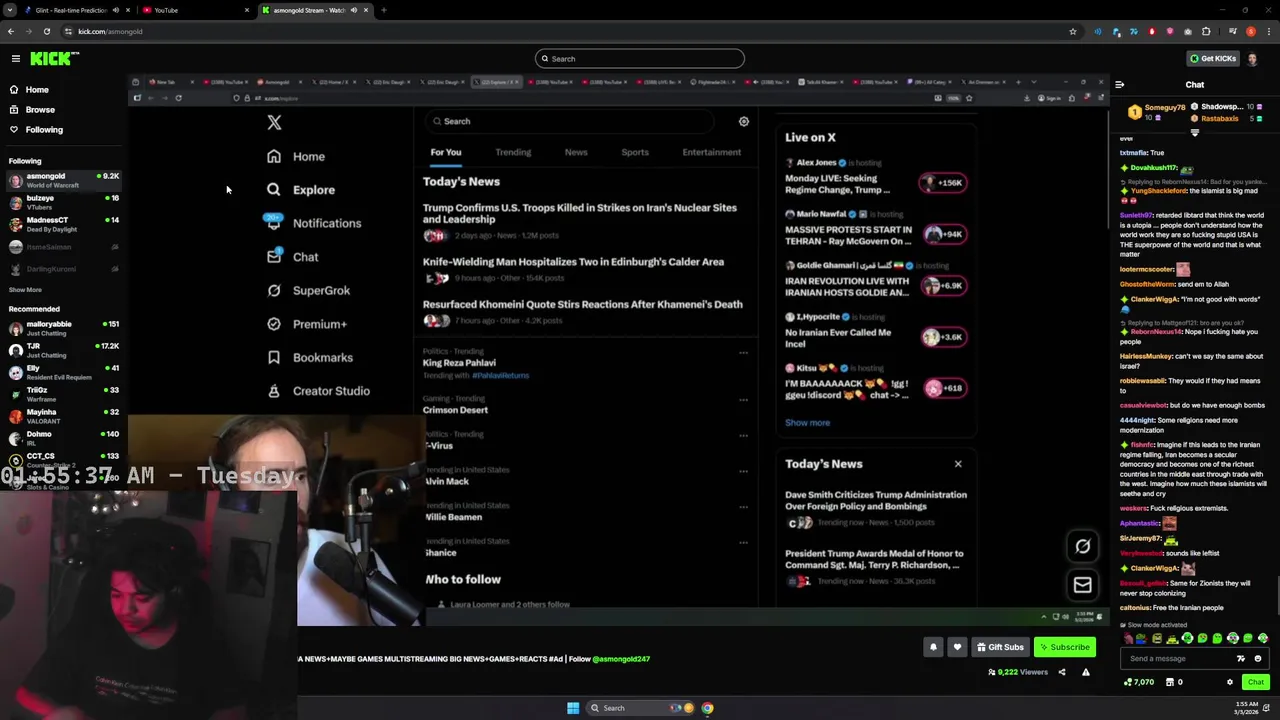Open more options for Crimson Desert trend
The height and width of the screenshot is (720, 1280).
pyautogui.click(x=743, y=400)
